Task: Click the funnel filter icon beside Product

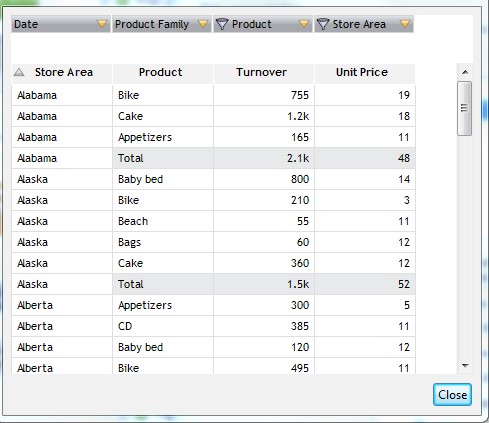Action: [x=222, y=24]
